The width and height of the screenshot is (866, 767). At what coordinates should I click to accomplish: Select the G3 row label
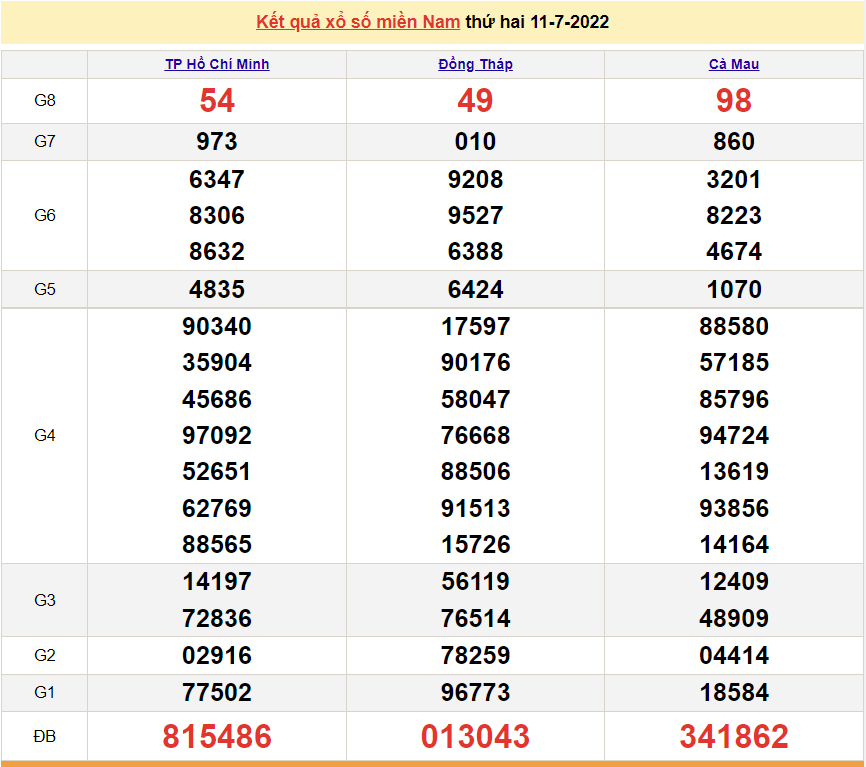tap(44, 600)
